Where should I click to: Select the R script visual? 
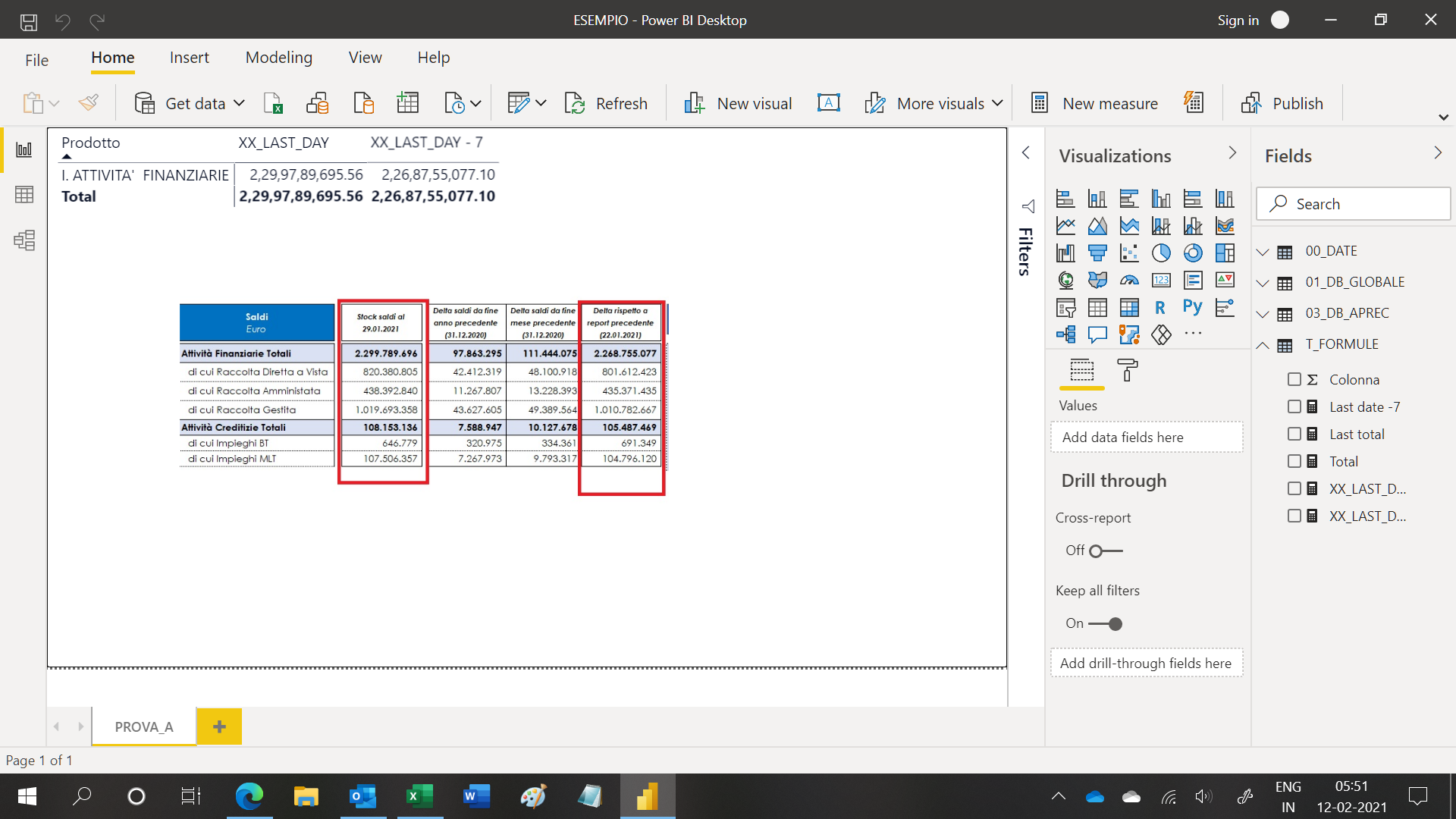(x=1160, y=307)
